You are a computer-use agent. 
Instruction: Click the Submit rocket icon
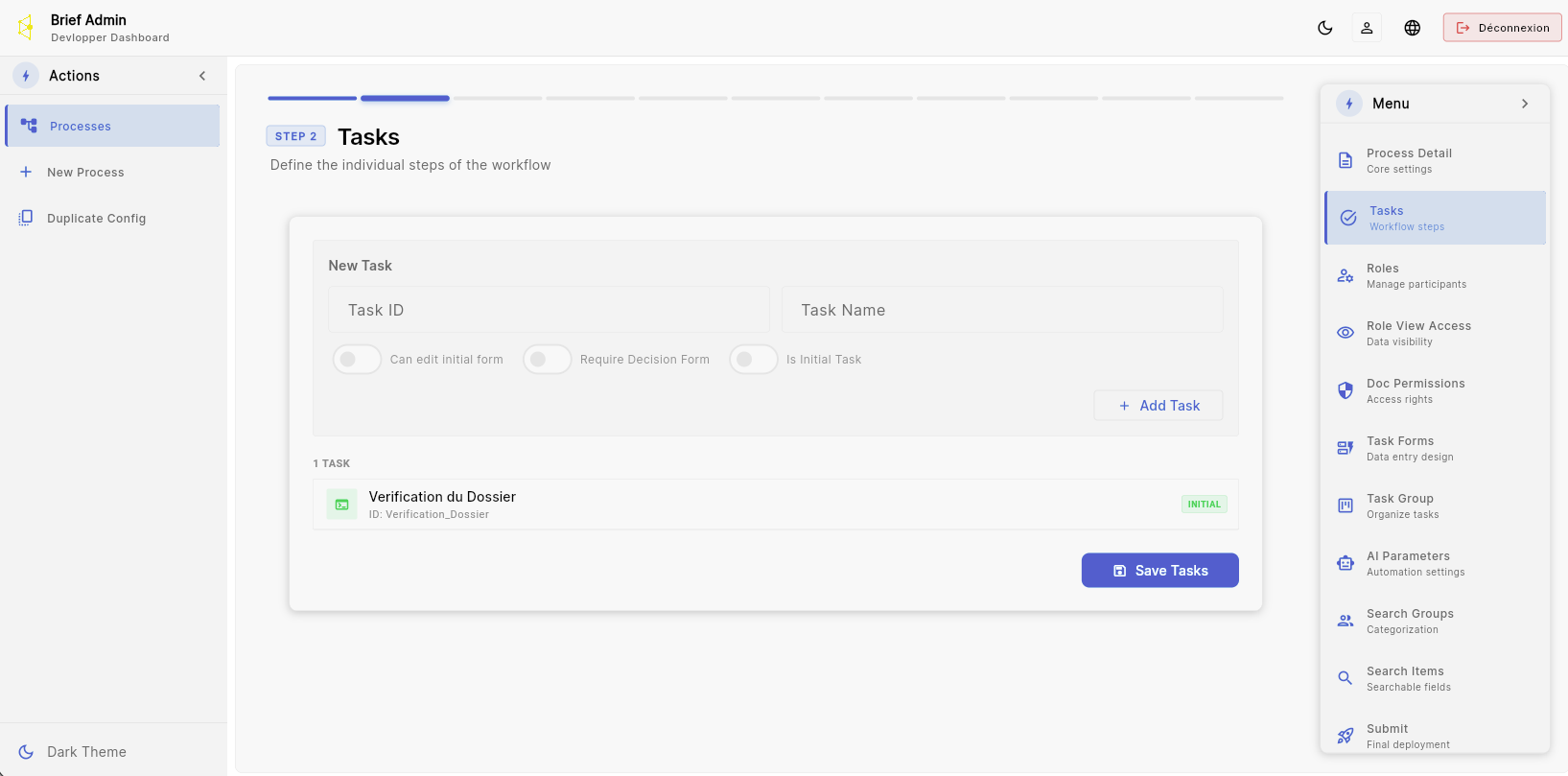coord(1346,736)
